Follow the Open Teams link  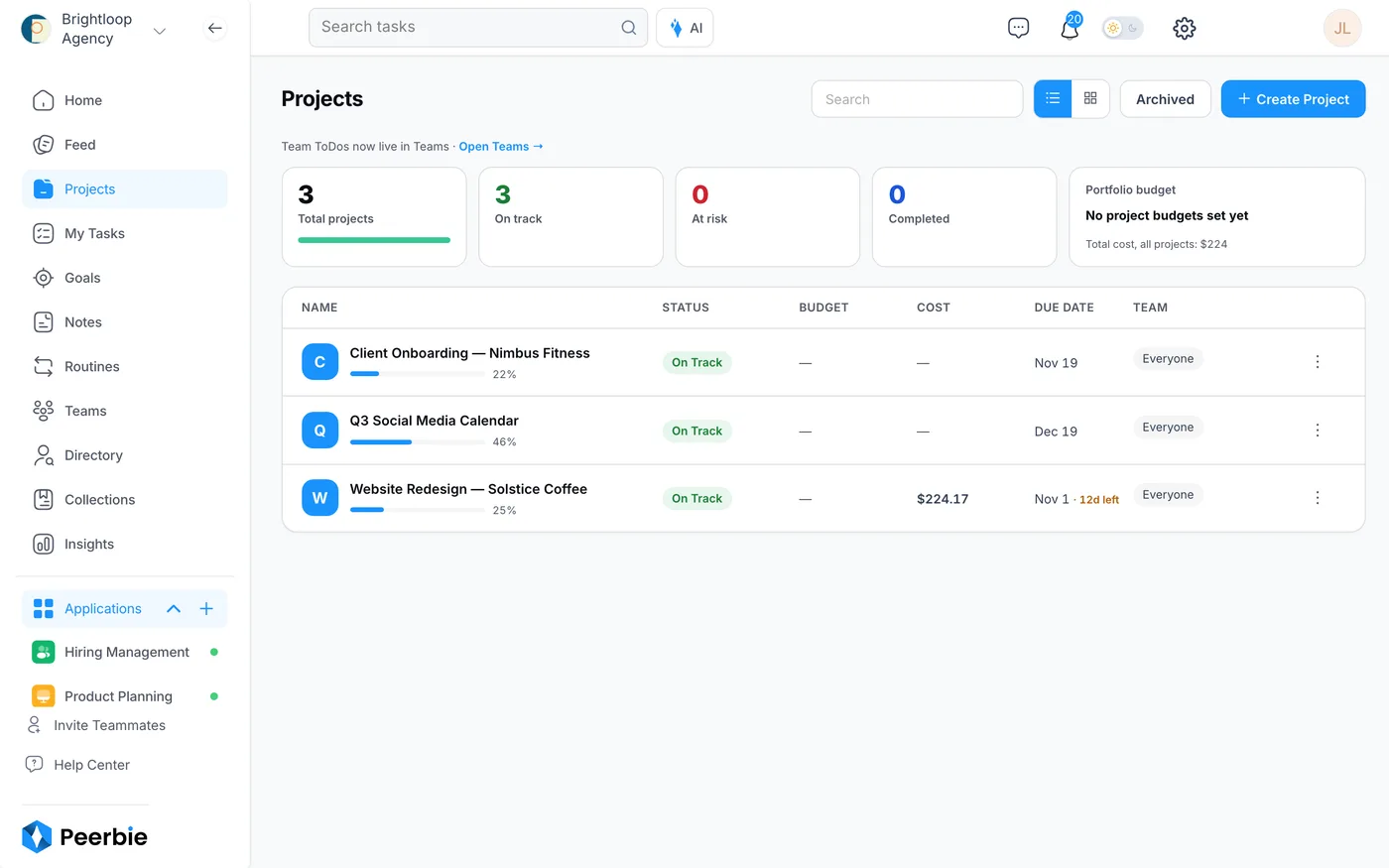pos(501,147)
